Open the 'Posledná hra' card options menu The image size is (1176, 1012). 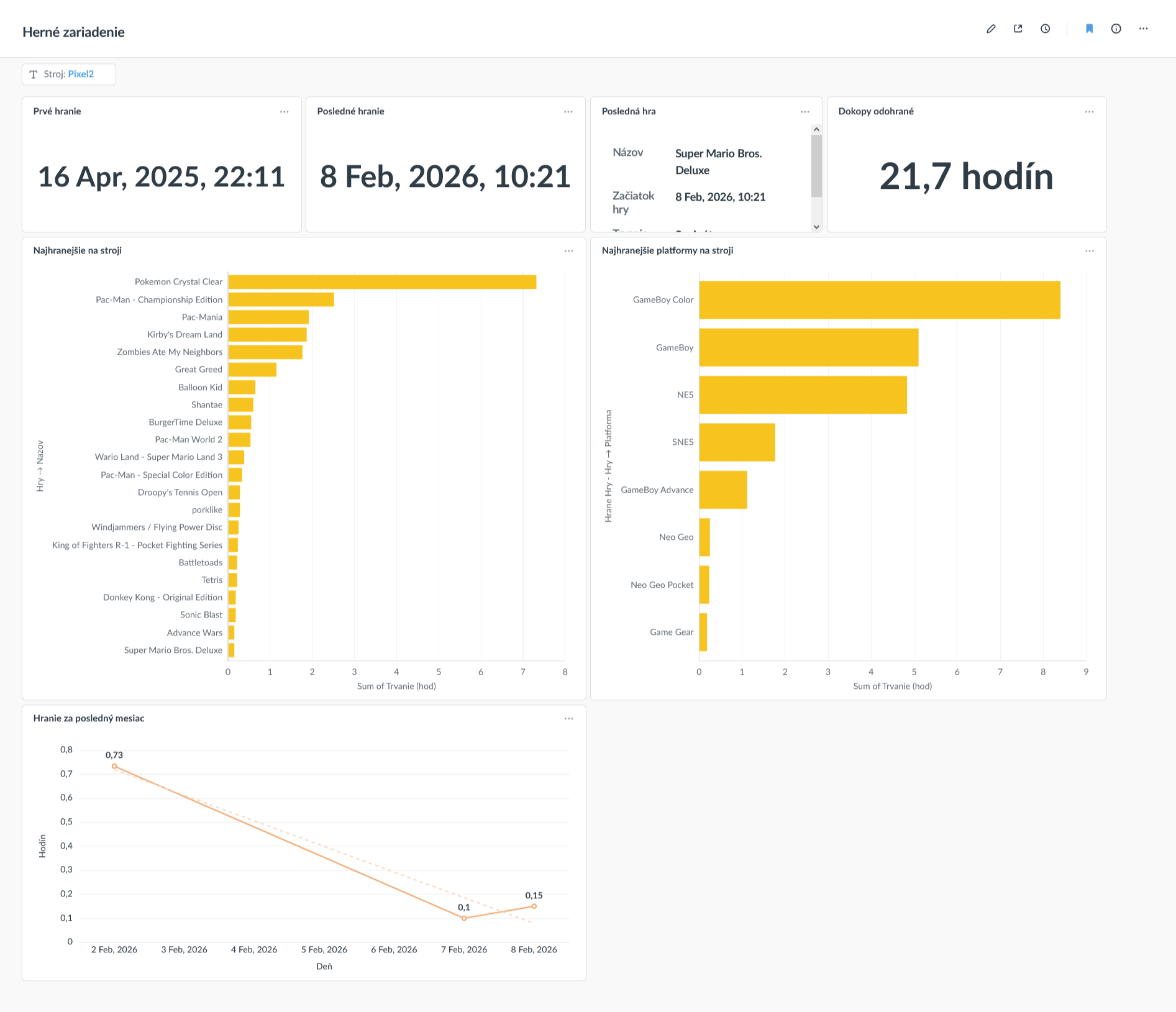(805, 112)
